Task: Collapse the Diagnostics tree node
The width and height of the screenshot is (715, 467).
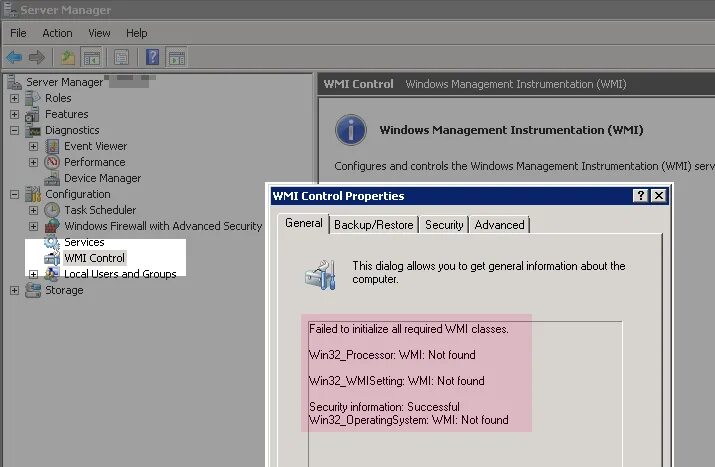Action: (x=15, y=130)
